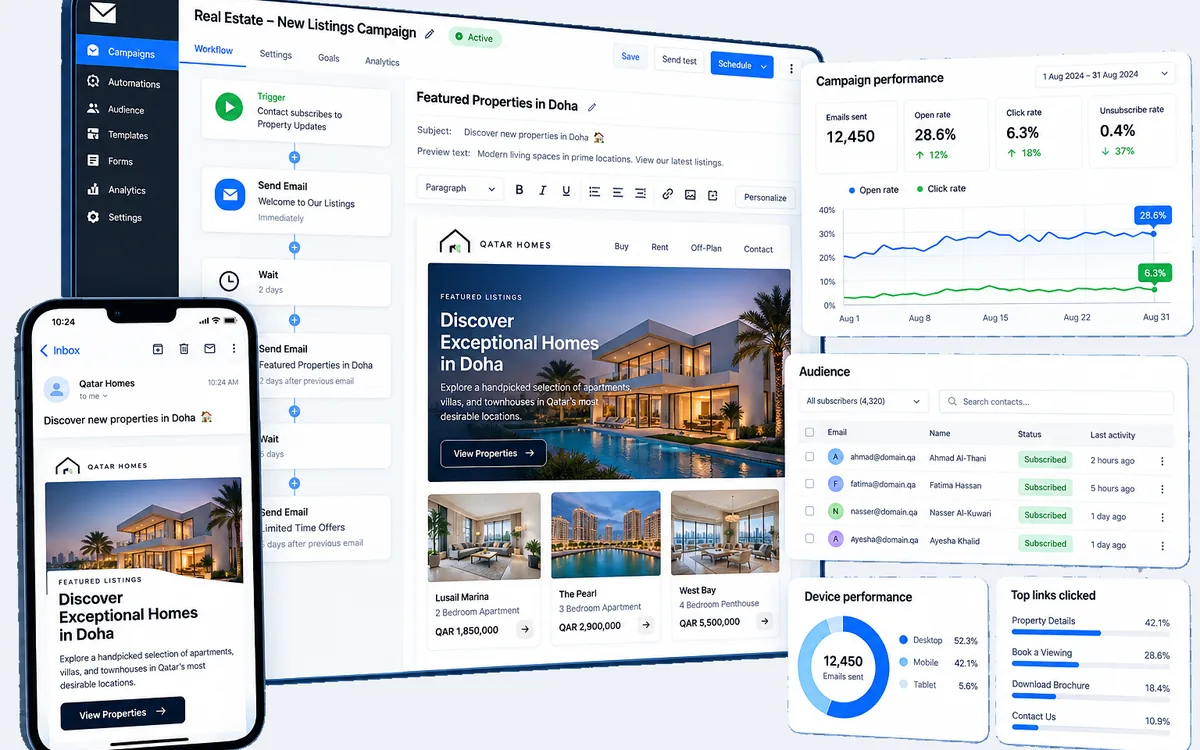Viewport: 1200px width, 750px height.
Task: Open Forms in the sidebar
Action: (x=110, y=161)
